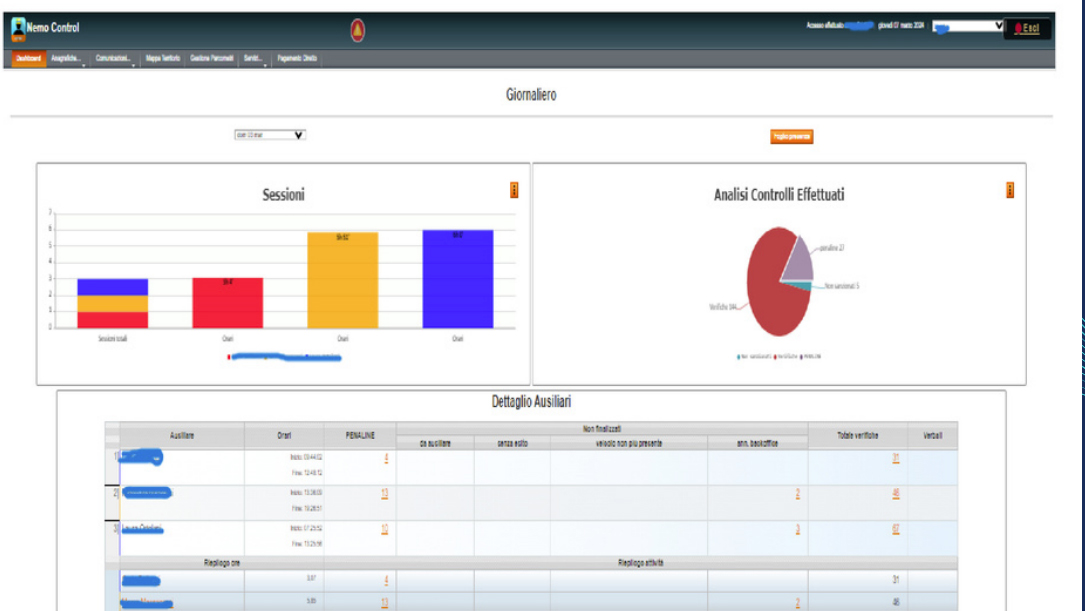Screen dimensions: 1085x611
Task: Click the 'veicolo non più presente' sub-header
Action: pyautogui.click(x=629, y=444)
